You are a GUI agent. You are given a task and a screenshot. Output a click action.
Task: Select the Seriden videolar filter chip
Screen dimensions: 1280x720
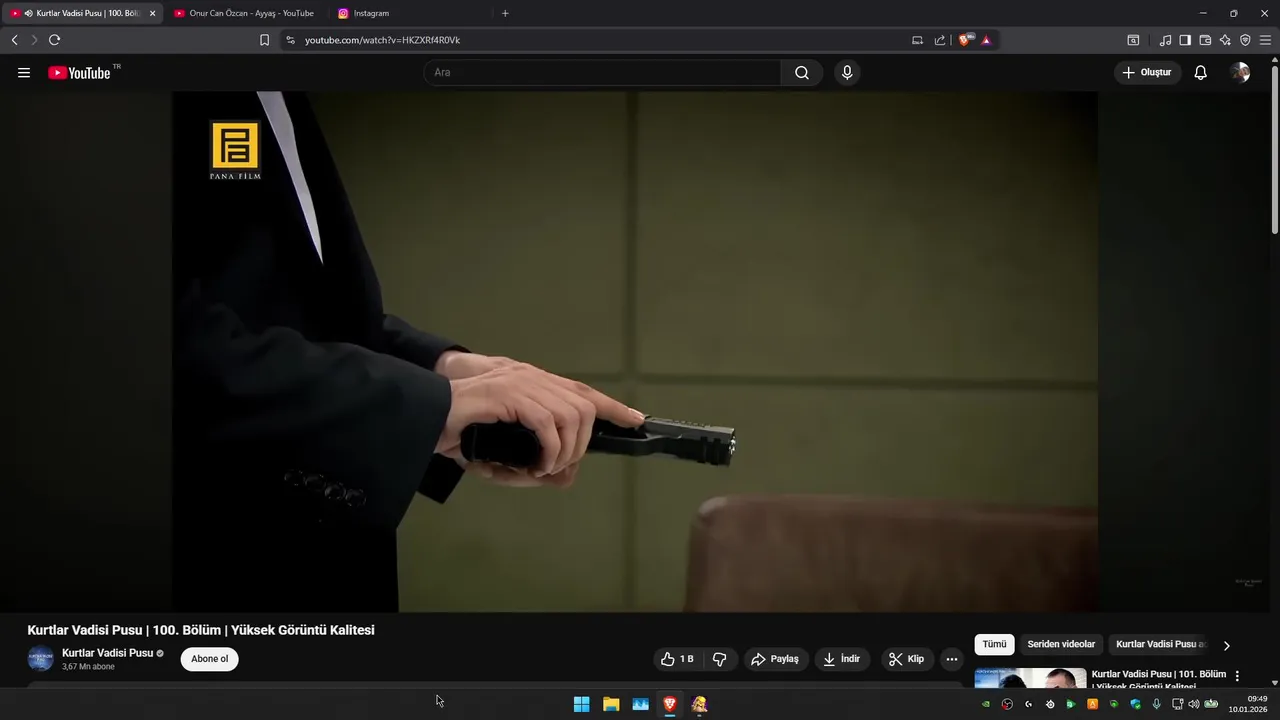click(1061, 644)
